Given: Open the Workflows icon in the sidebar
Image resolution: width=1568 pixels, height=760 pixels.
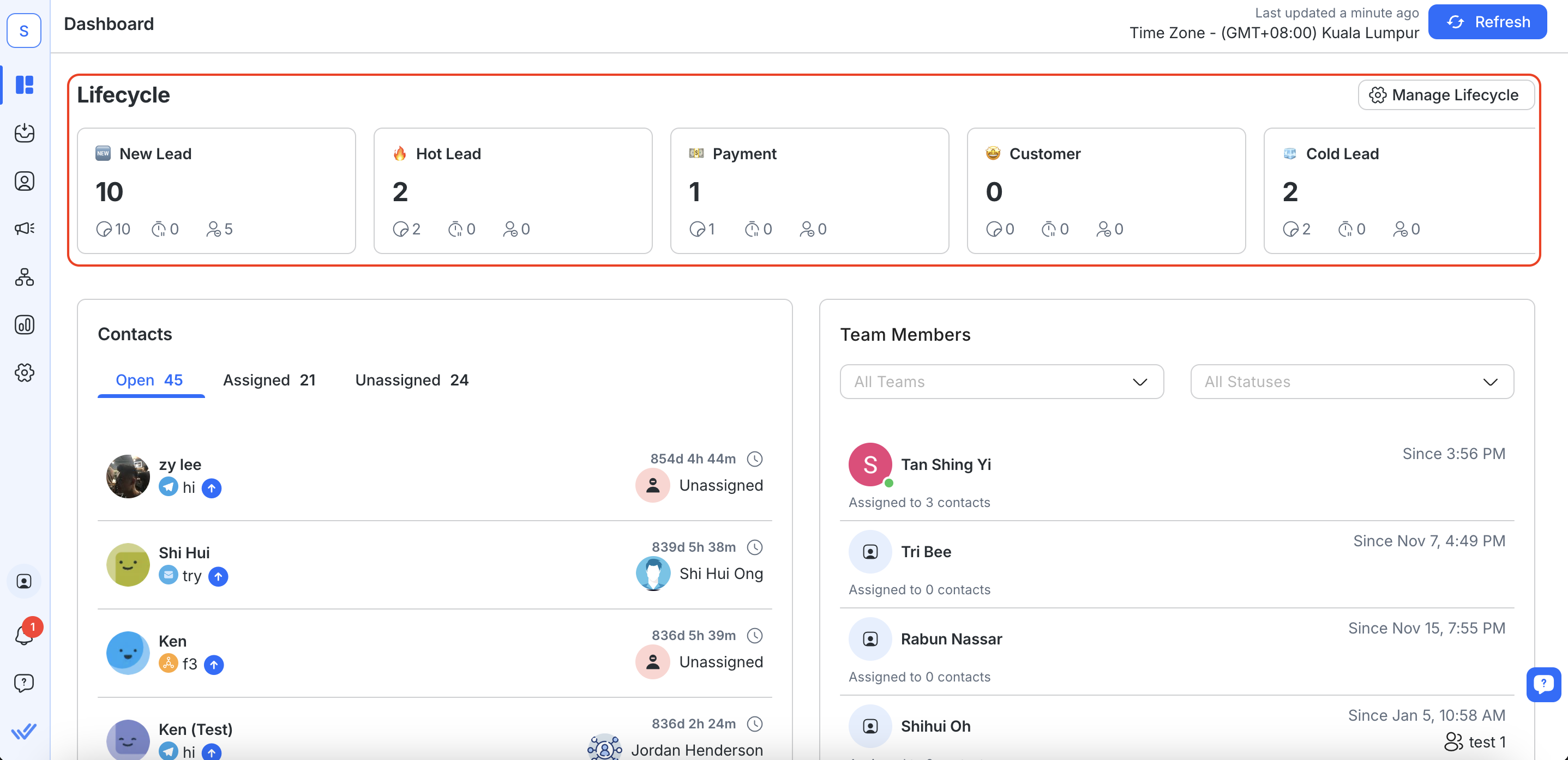Looking at the screenshot, I should point(25,277).
